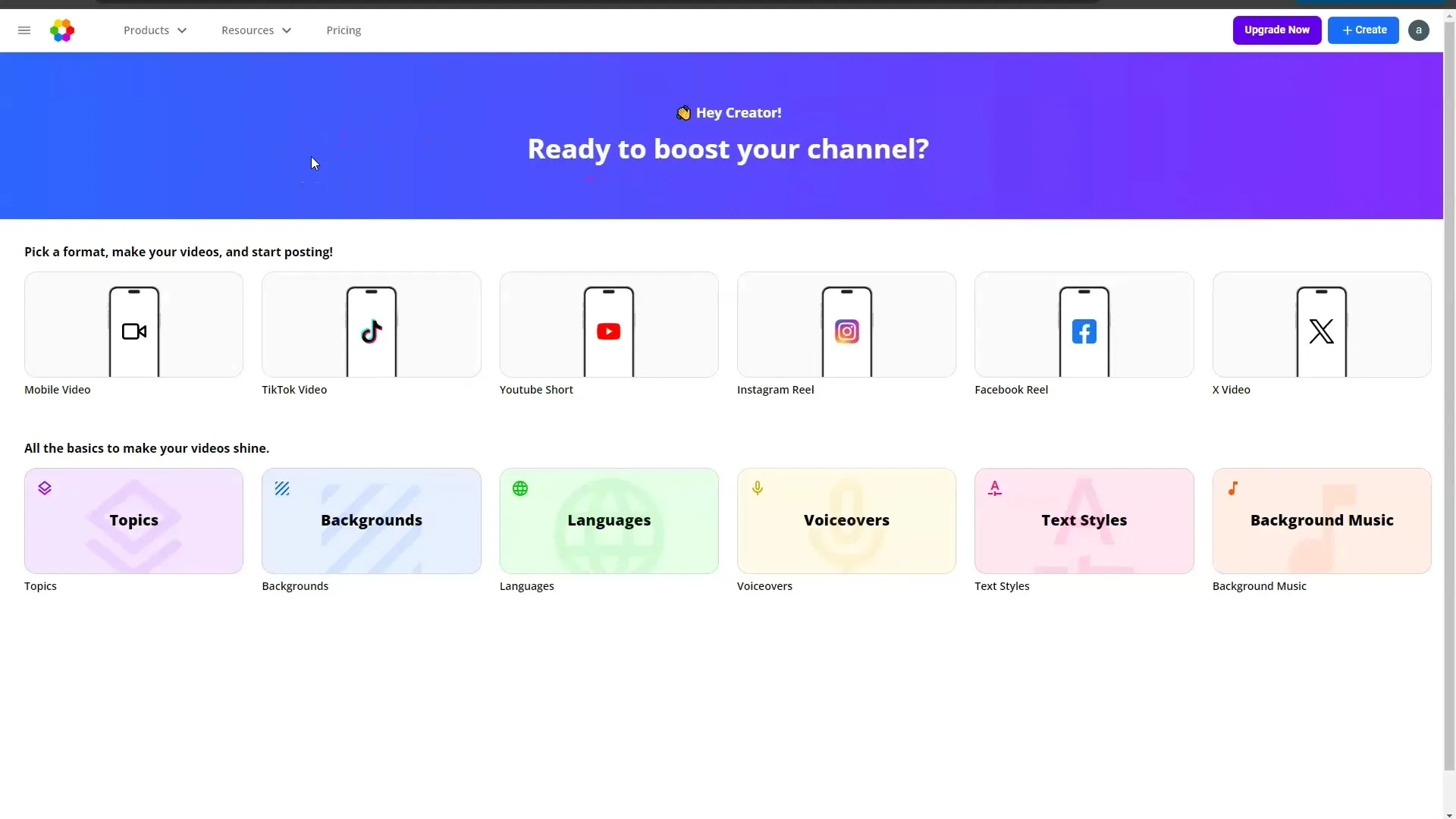The width and height of the screenshot is (1456, 819).
Task: Click the Background Music tool icon
Action: (x=1232, y=488)
